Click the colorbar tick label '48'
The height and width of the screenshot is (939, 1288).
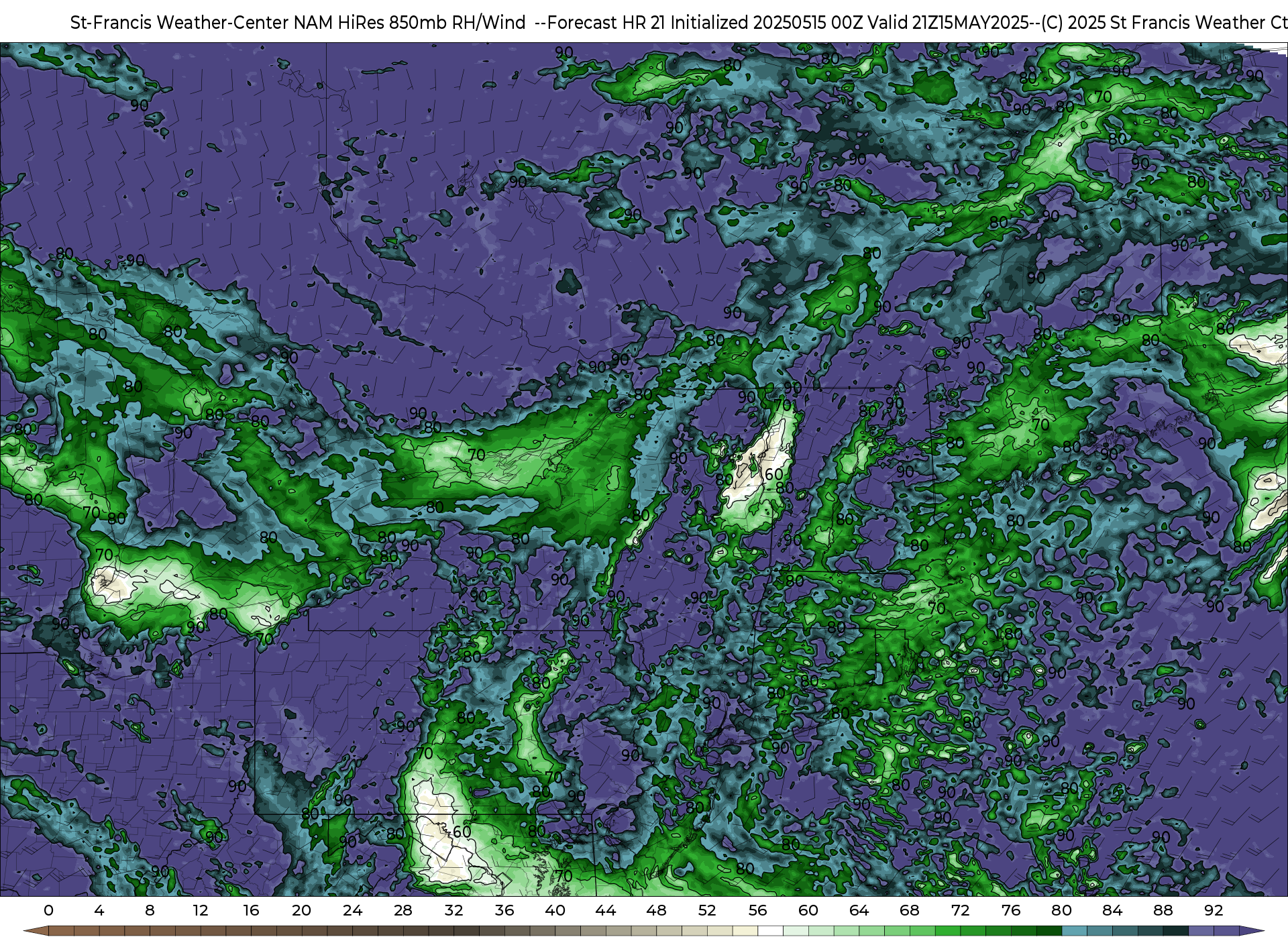(x=656, y=911)
